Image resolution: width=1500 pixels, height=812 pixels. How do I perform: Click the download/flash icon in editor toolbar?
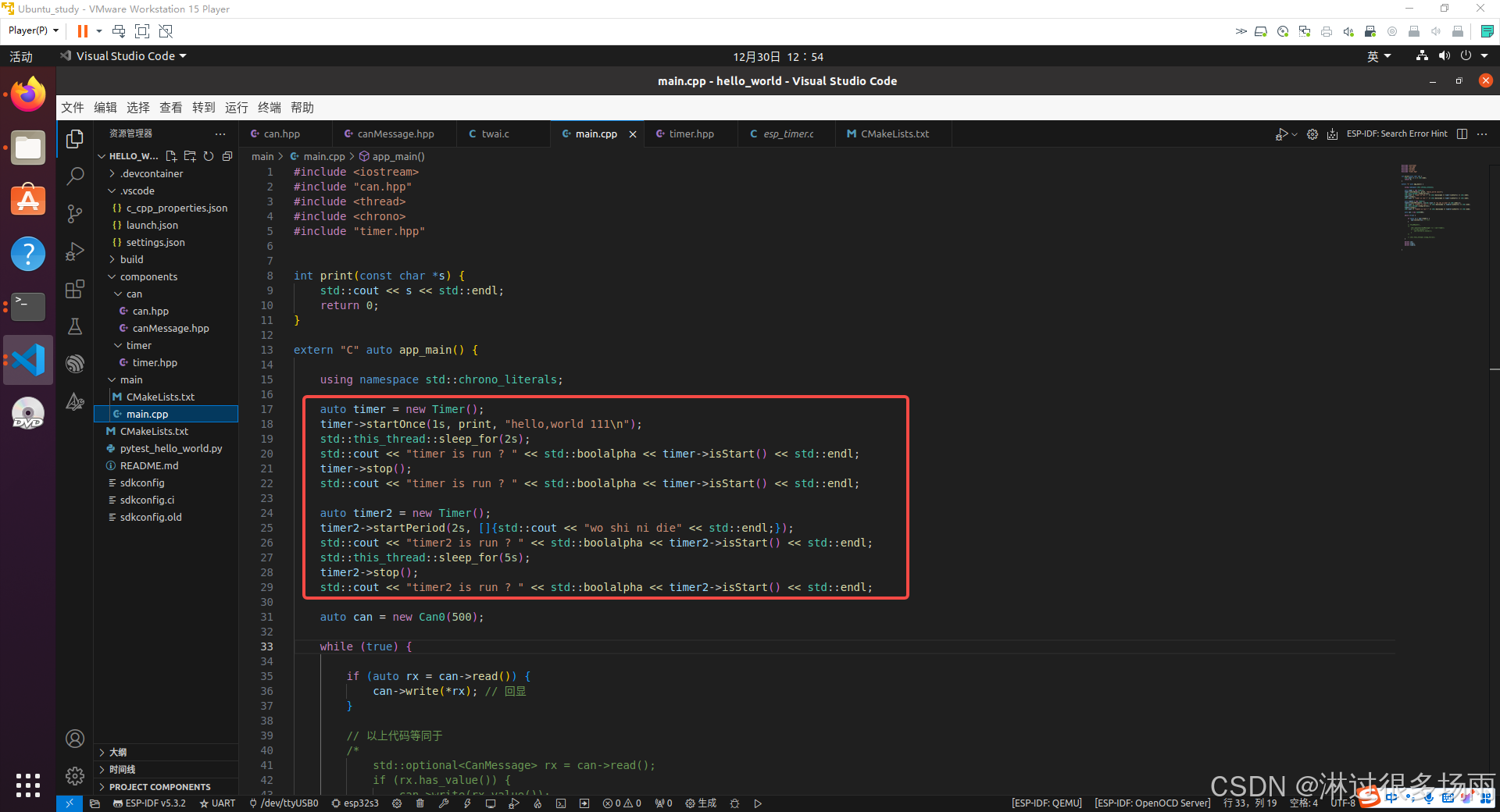(1333, 134)
